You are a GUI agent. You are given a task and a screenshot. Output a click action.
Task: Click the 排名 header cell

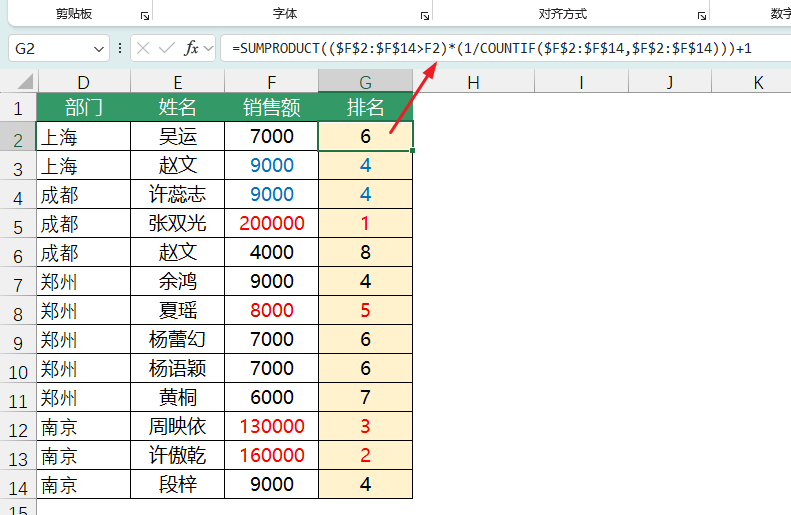tap(366, 107)
